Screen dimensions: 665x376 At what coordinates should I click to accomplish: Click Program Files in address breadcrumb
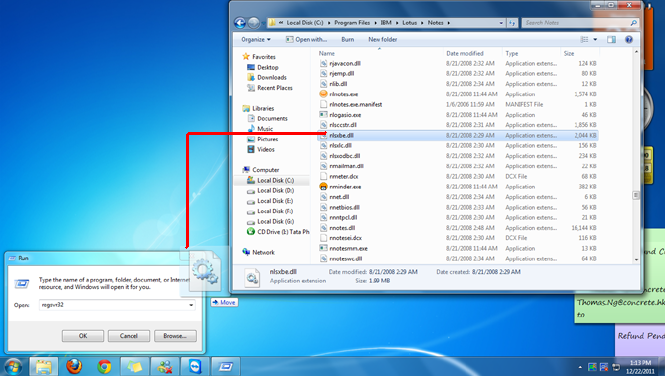click(x=352, y=23)
